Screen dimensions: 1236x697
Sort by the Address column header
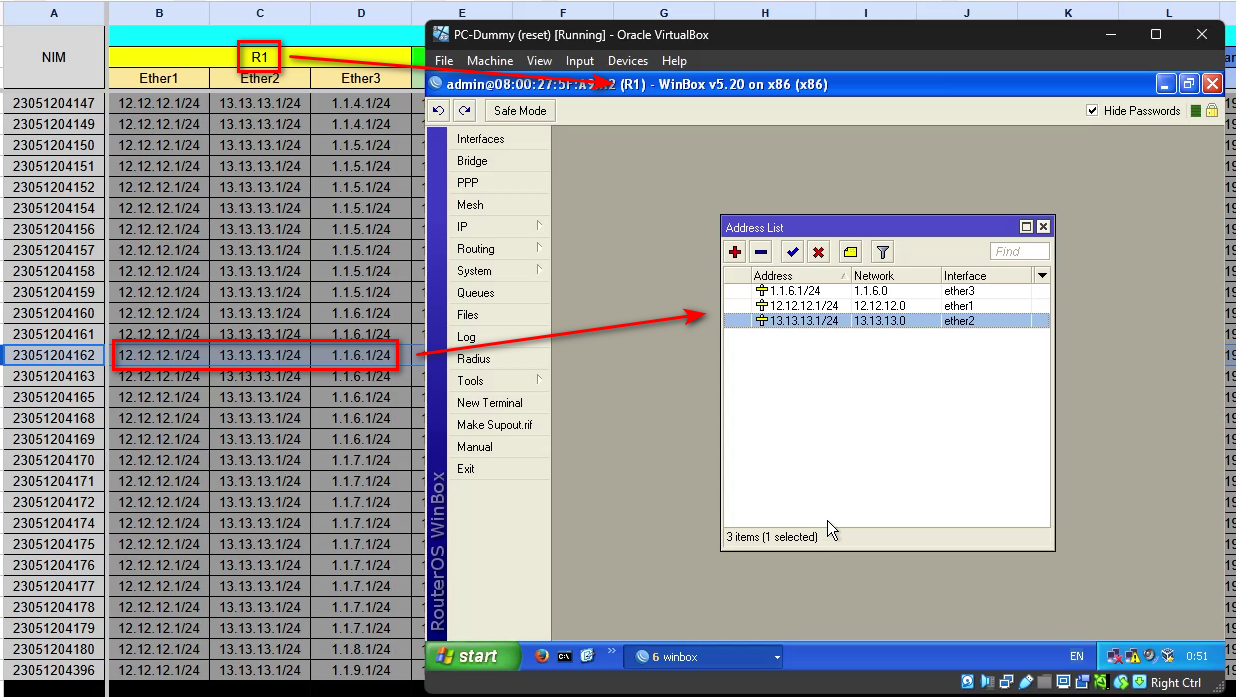(x=801, y=275)
